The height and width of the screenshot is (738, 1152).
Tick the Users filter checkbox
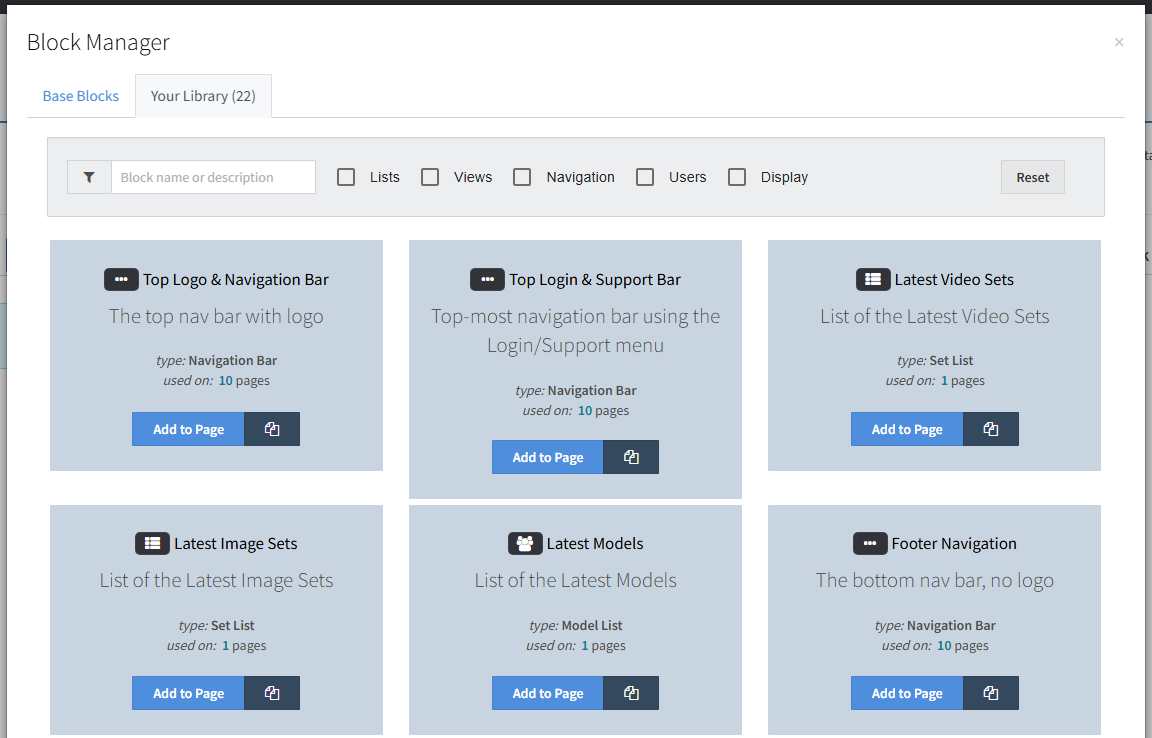(x=645, y=177)
